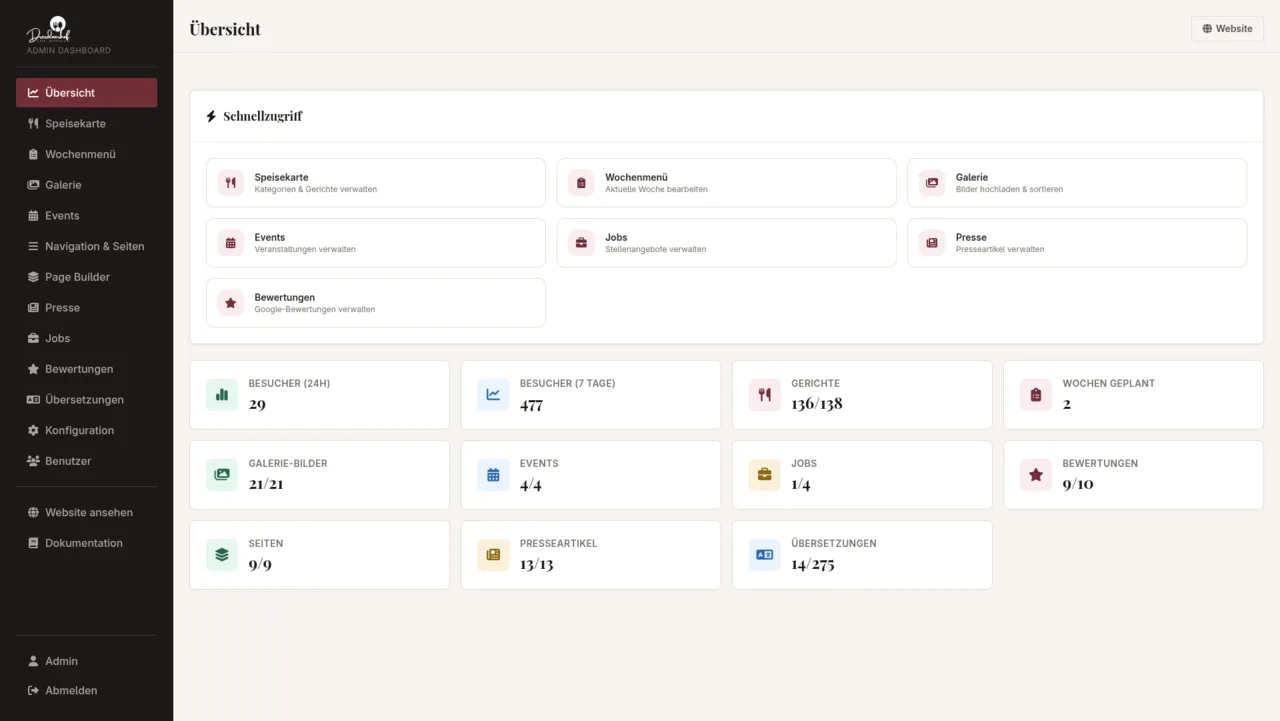Open the Dokumentation link
The image size is (1280, 721).
[x=86, y=543]
